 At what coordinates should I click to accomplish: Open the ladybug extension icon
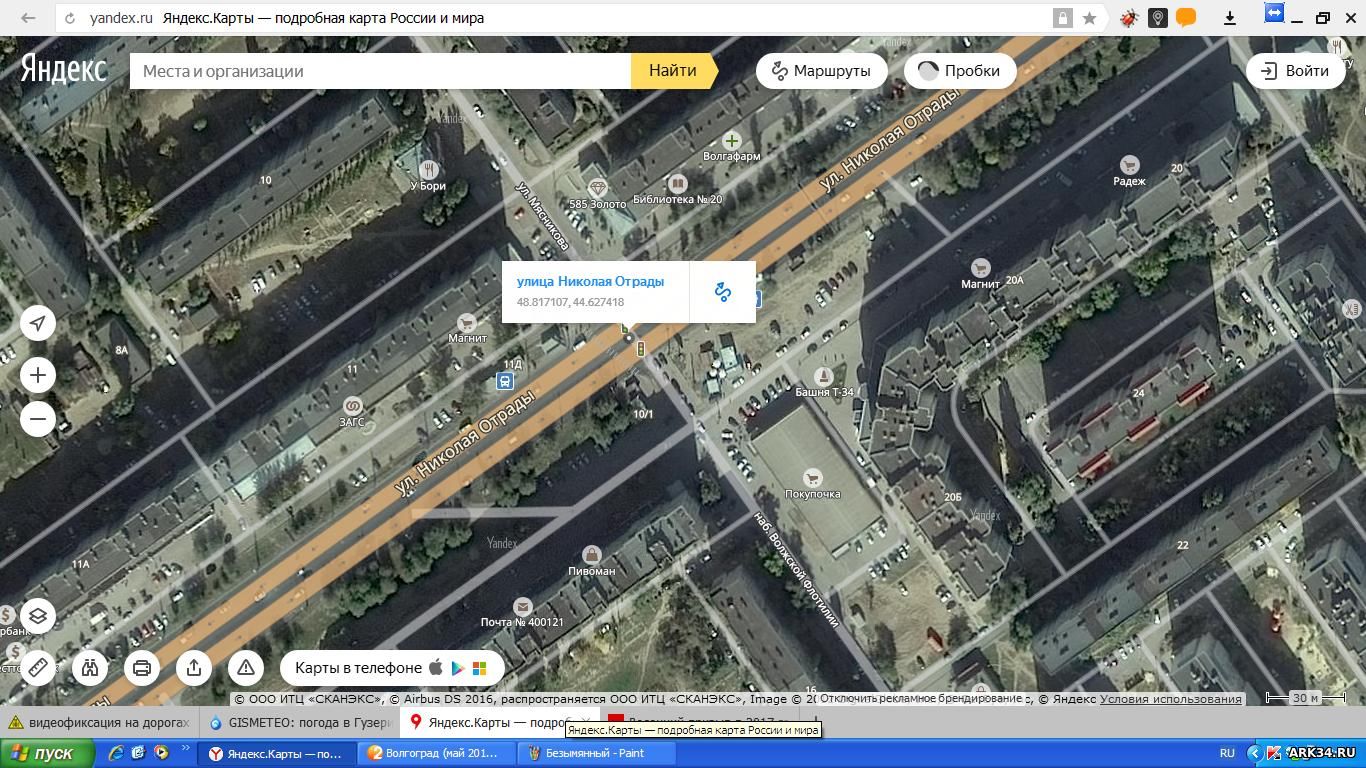tap(1129, 18)
